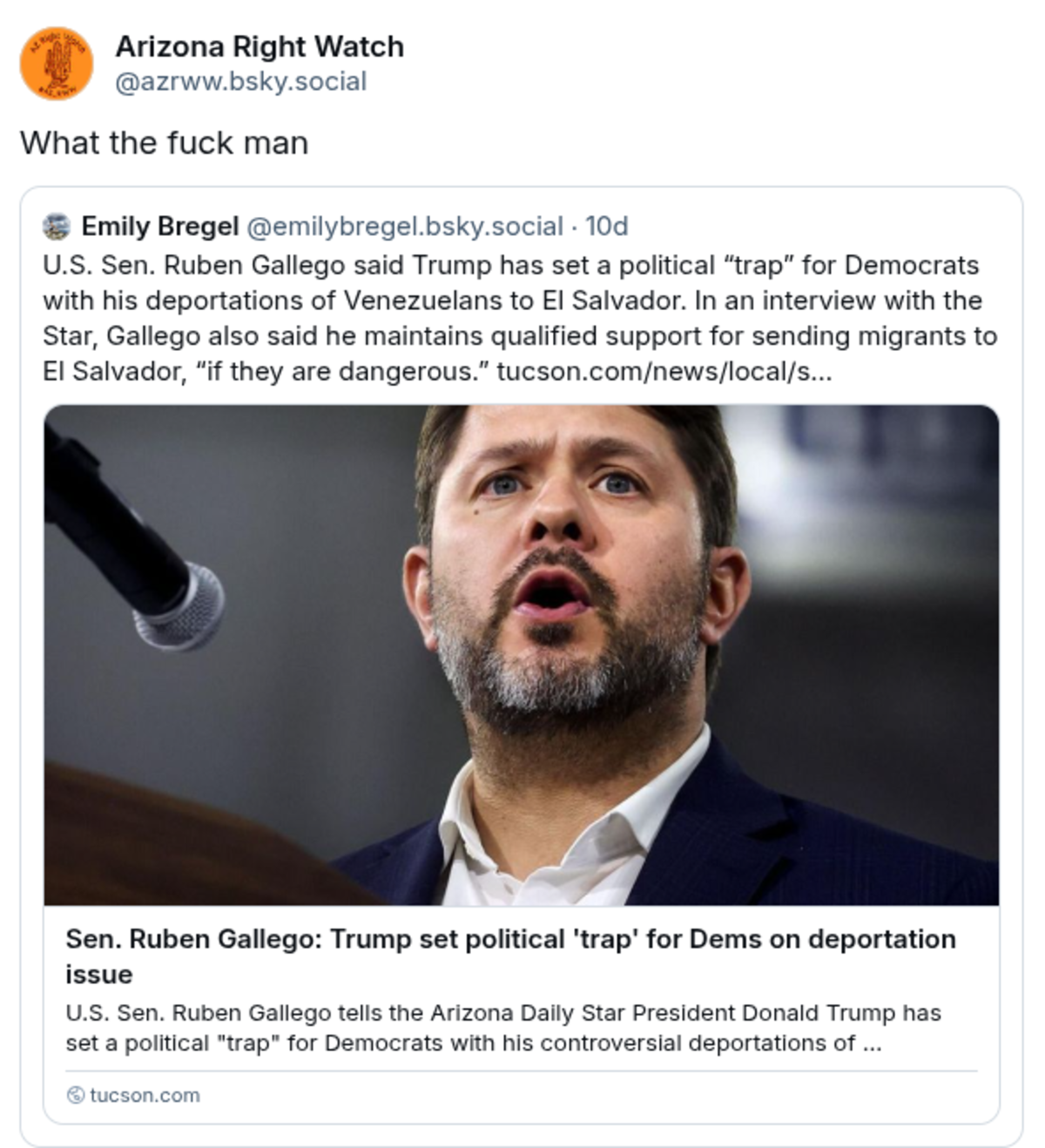This screenshot has width=1045, height=1148.
Task: Click the @azrww.bsky.social handle
Action: coord(240,81)
